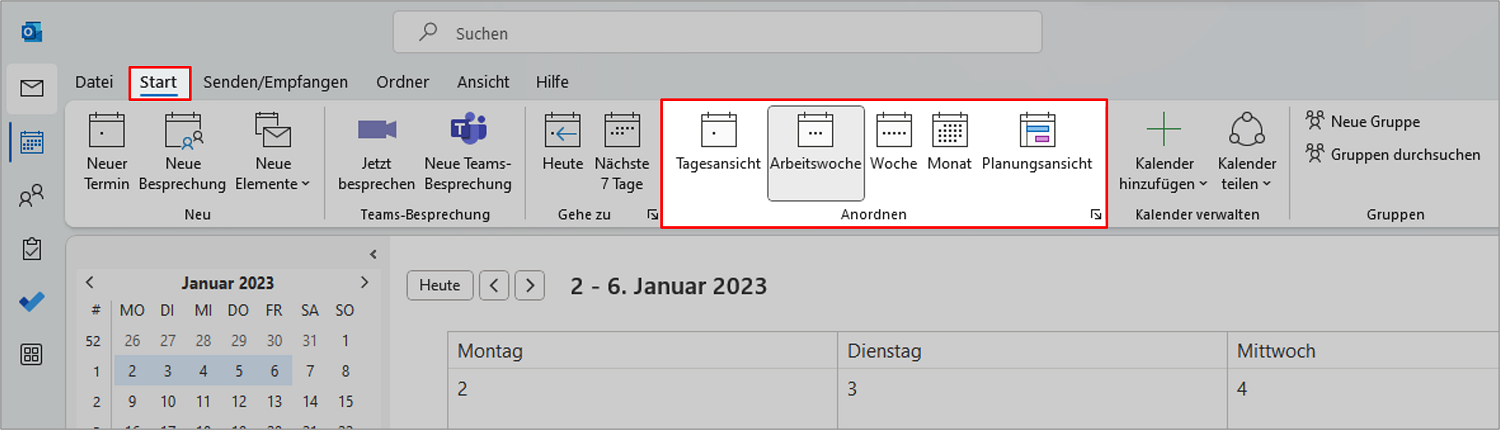Open the Ansicht ribbon tab
This screenshot has width=1500, height=430.
coord(483,82)
